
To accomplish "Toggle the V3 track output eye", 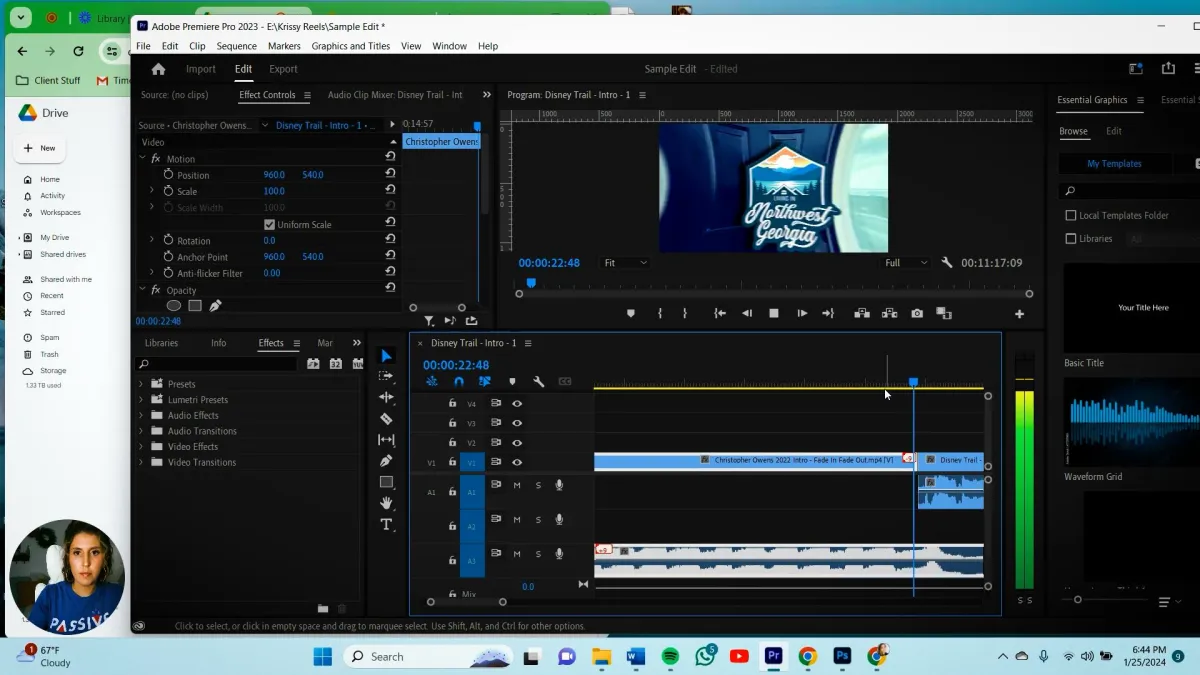I will pos(517,423).
